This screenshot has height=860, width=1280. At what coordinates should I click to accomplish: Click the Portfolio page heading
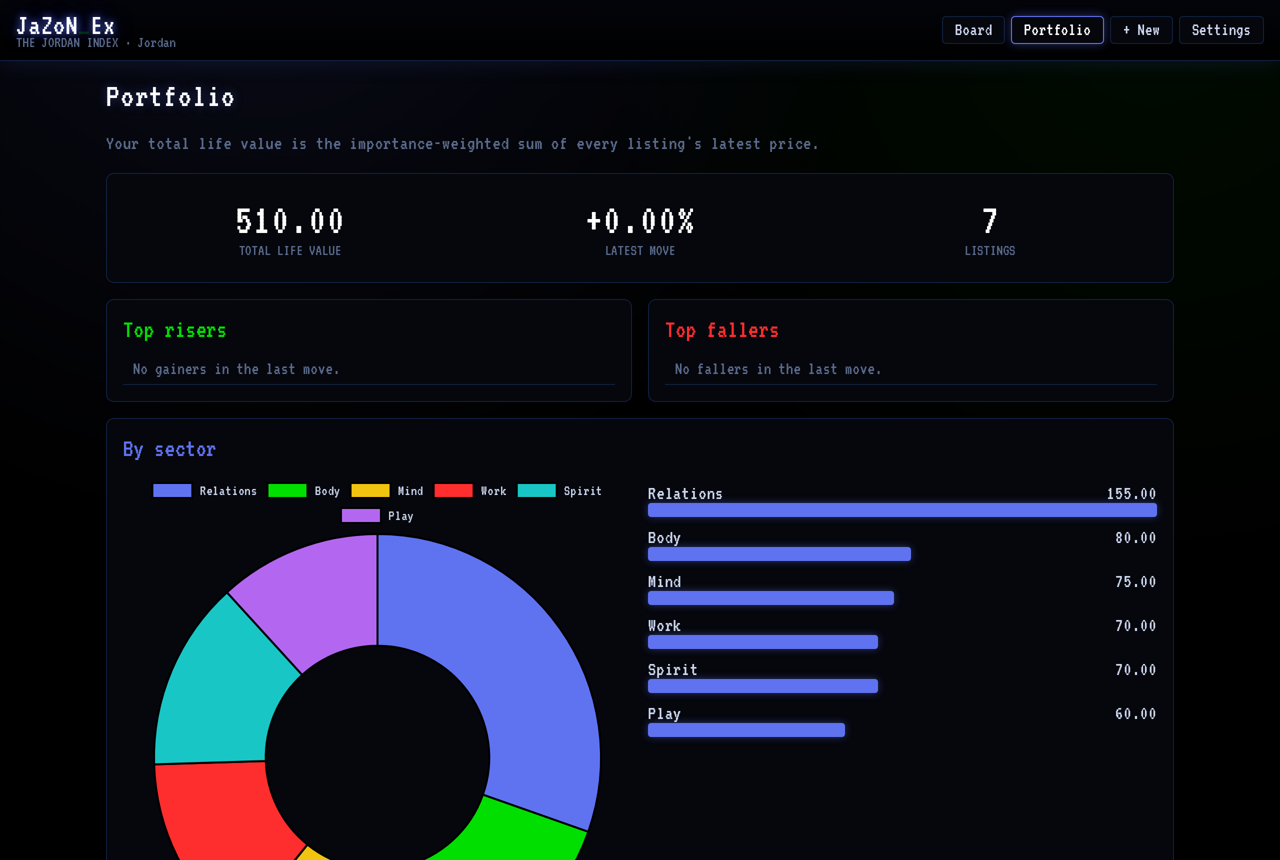[x=170, y=97]
